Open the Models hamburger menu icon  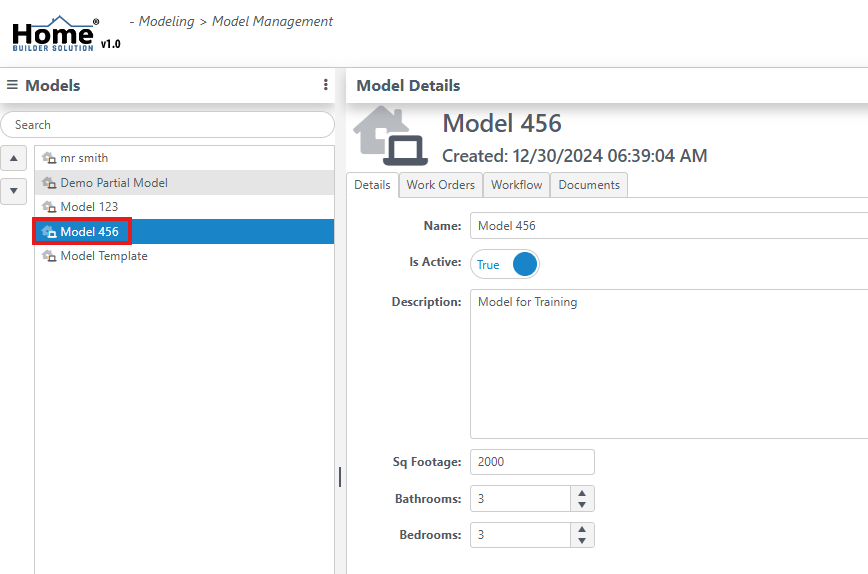(12, 85)
